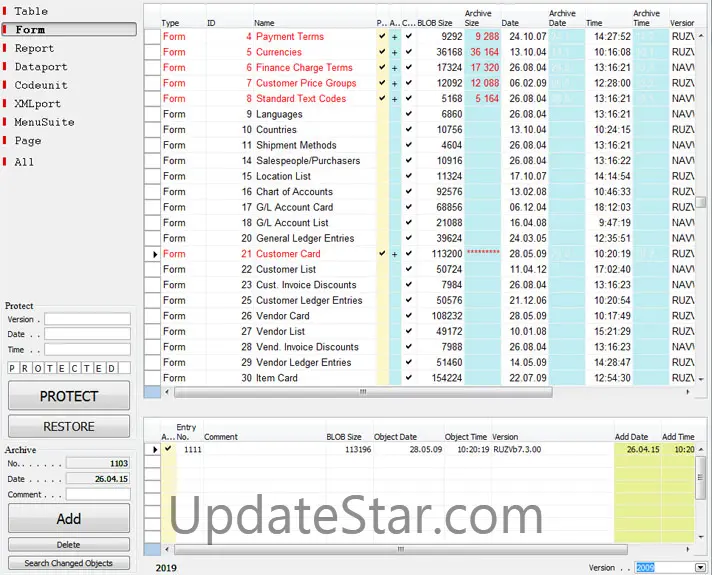Click Search Changed Objects button
712x575 pixels.
(69, 563)
